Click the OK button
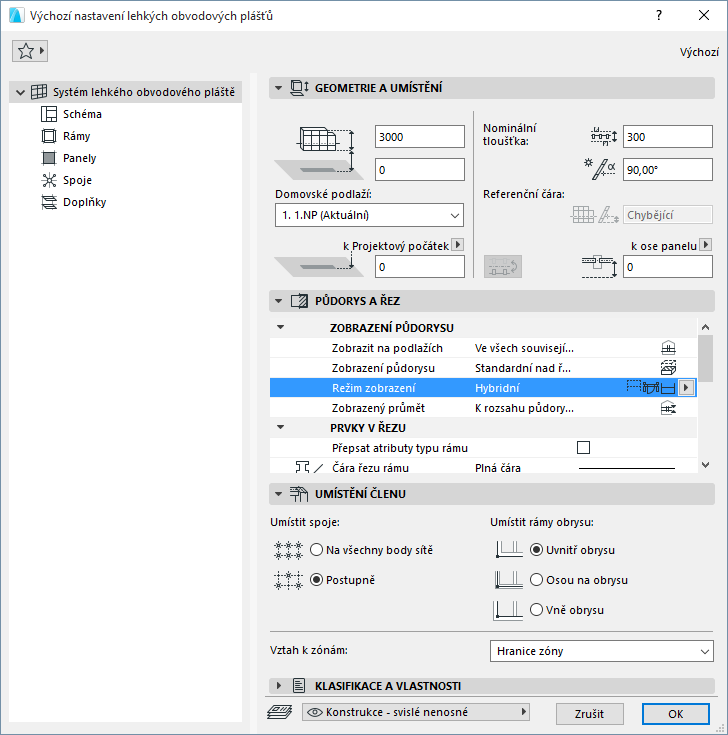 pos(675,713)
